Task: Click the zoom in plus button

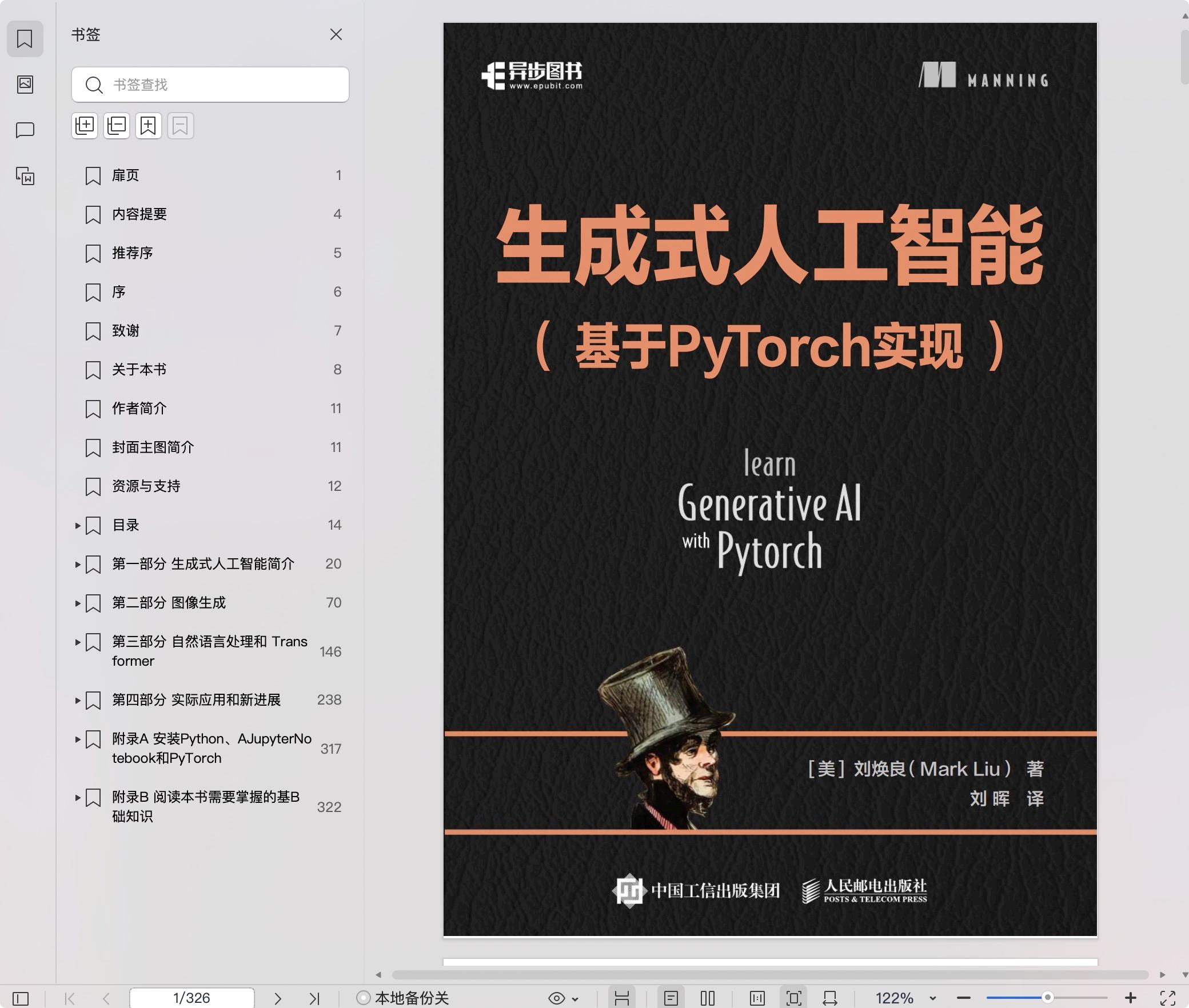Action: coord(1130,998)
